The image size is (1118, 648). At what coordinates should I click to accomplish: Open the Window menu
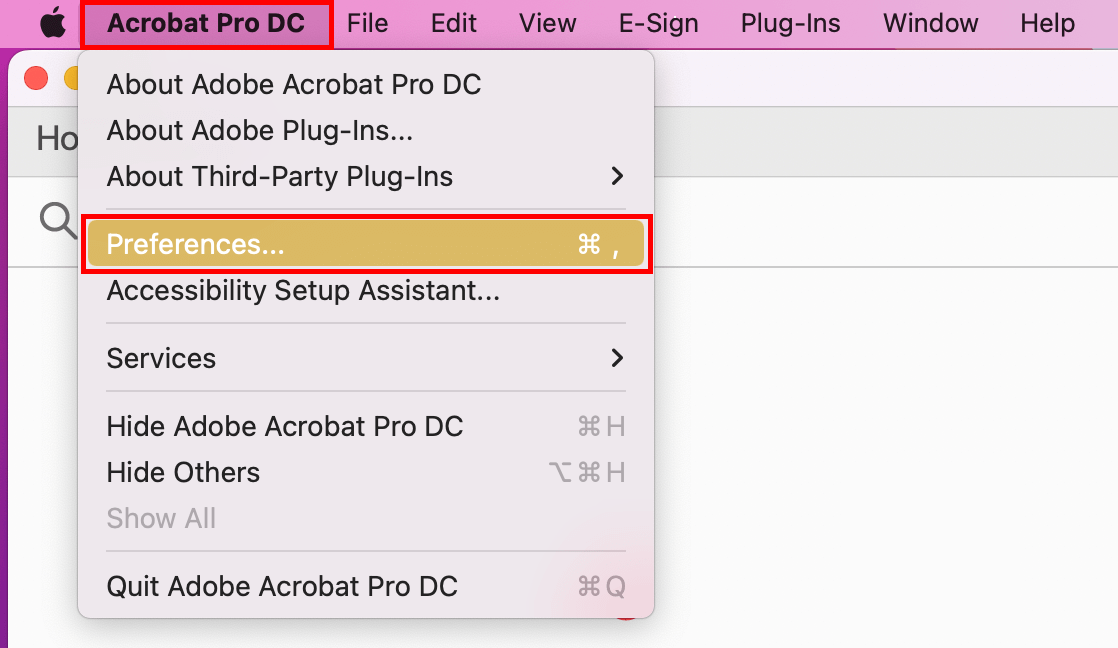pos(930,23)
